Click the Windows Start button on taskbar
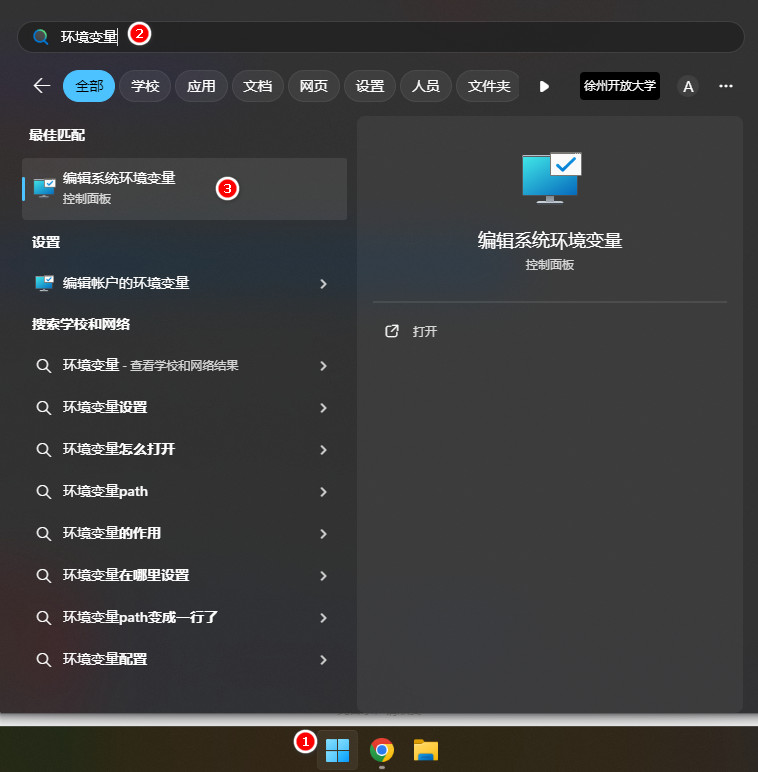This screenshot has width=758, height=772. click(x=337, y=750)
